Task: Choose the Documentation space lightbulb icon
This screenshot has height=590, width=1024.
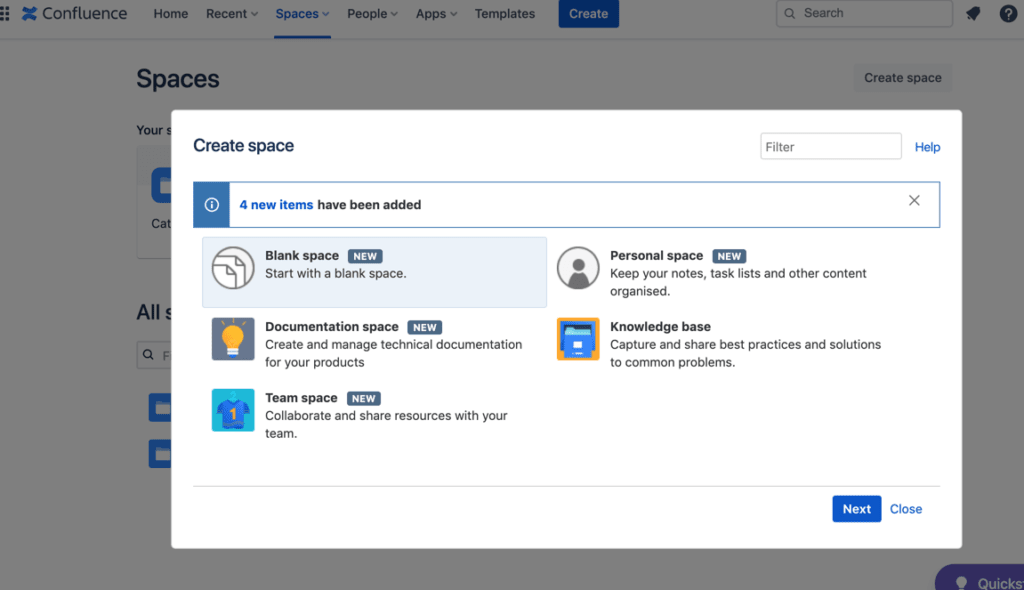Action: coord(233,339)
